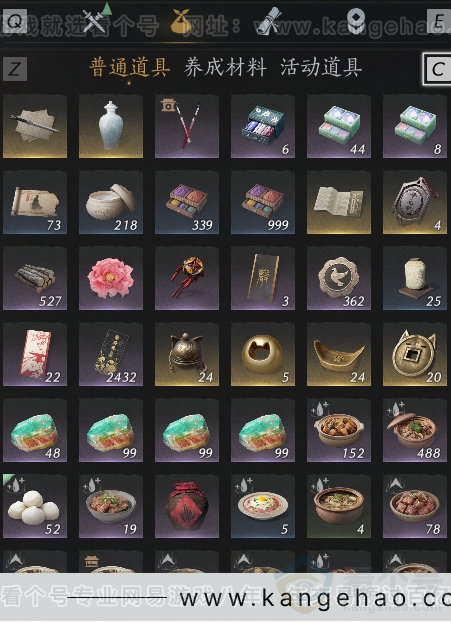Select the steamed buns item with 52
Screen dimensions: 451x622
(35, 506)
